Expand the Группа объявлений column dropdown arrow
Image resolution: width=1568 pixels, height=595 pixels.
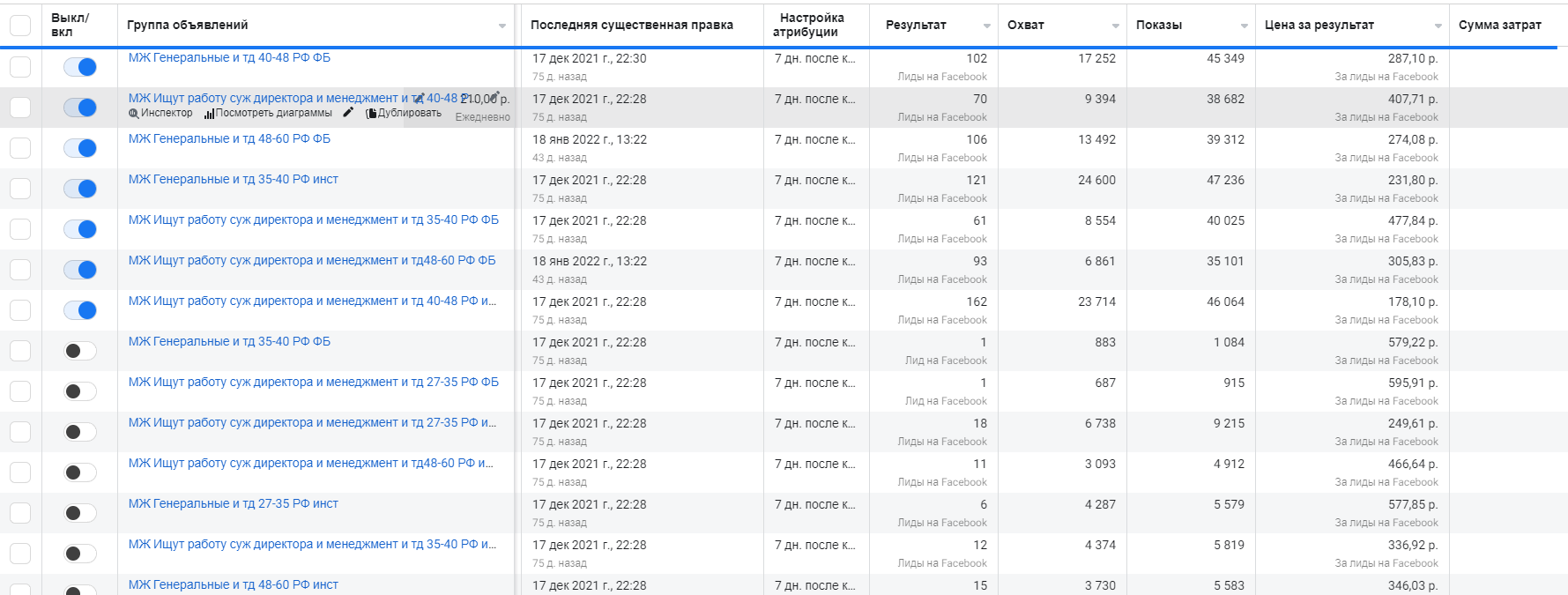pos(502,26)
